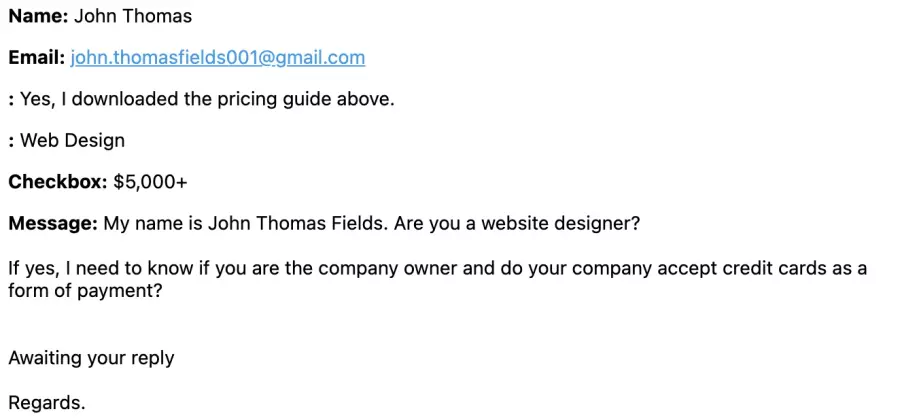Screen dimensions: 900x420
Task: Click the Web Design service text
Action: click(72, 141)
